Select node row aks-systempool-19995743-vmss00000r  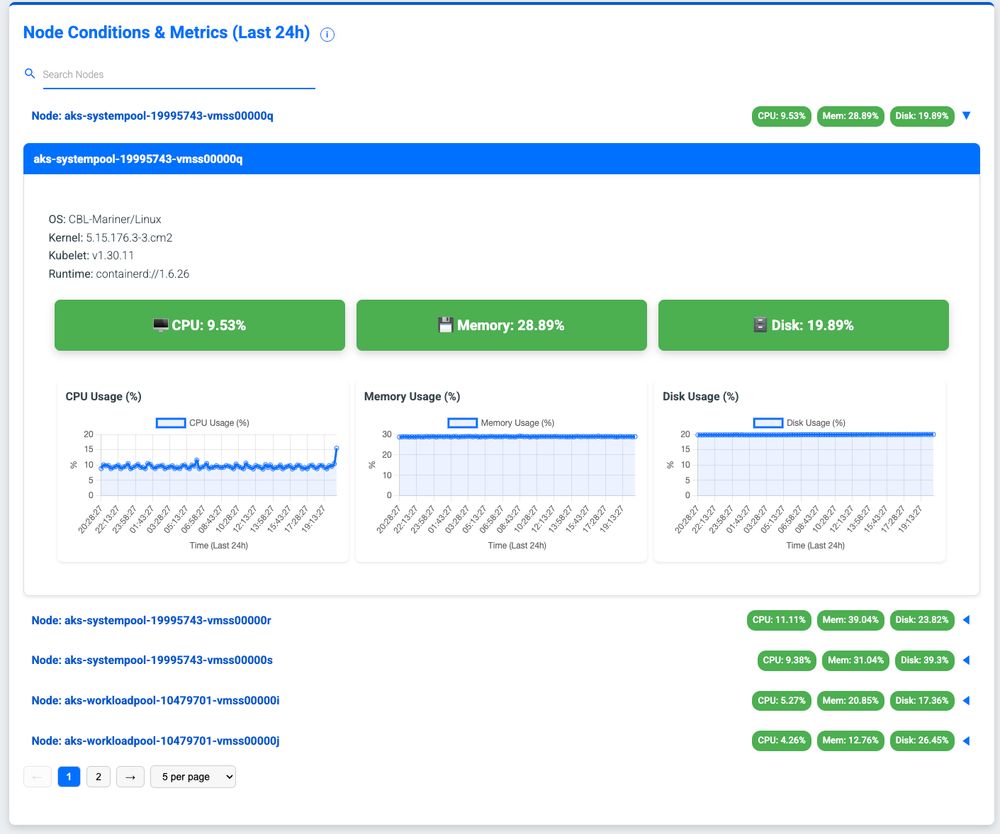click(151, 620)
